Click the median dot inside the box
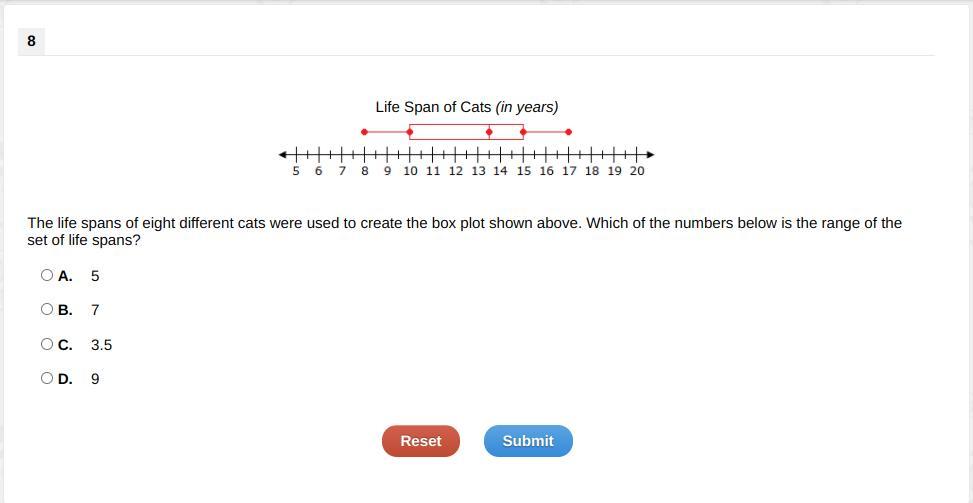This screenshot has height=503, width=973. [x=489, y=132]
